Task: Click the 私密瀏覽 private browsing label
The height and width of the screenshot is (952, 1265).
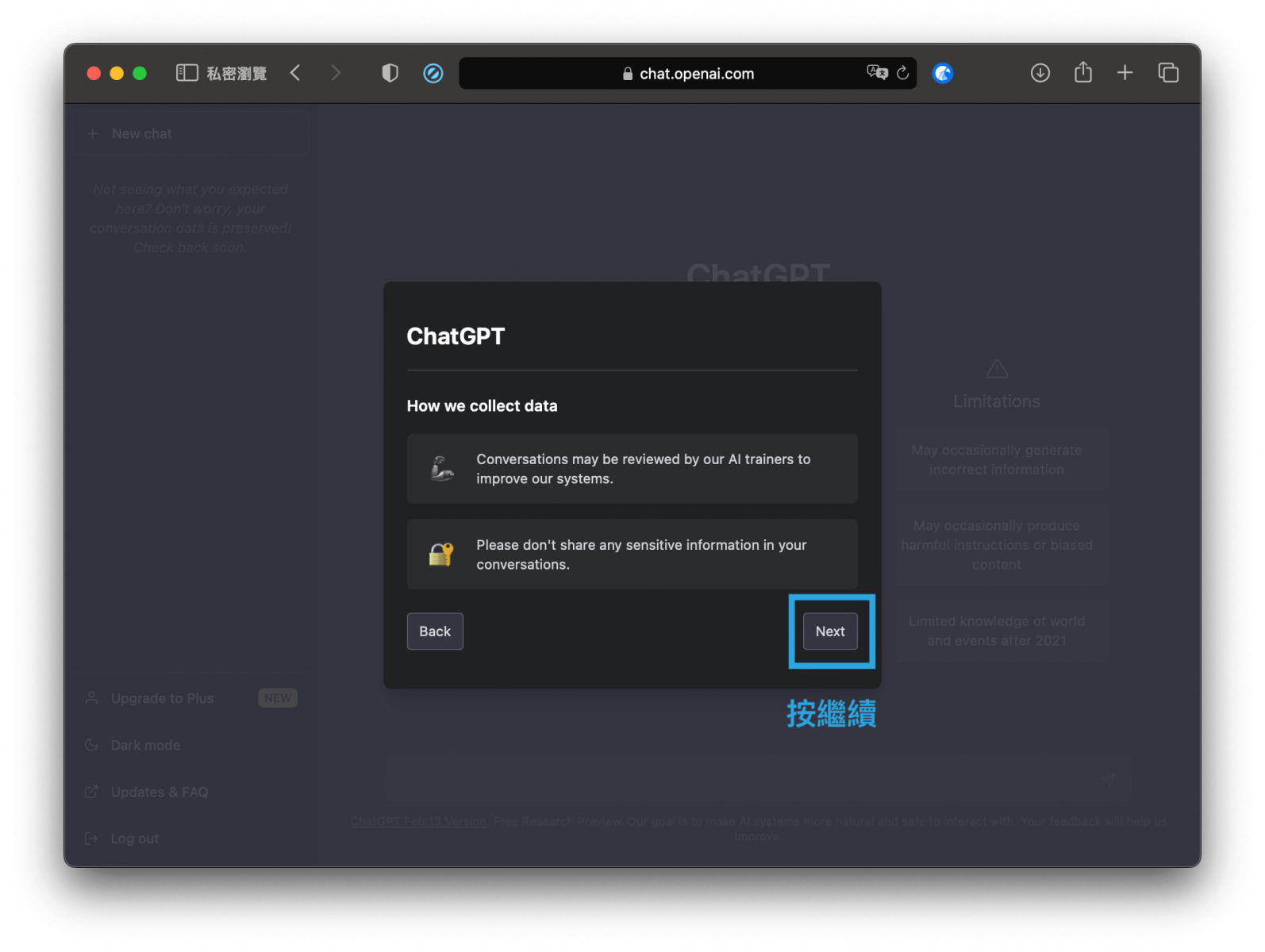Action: [x=236, y=74]
